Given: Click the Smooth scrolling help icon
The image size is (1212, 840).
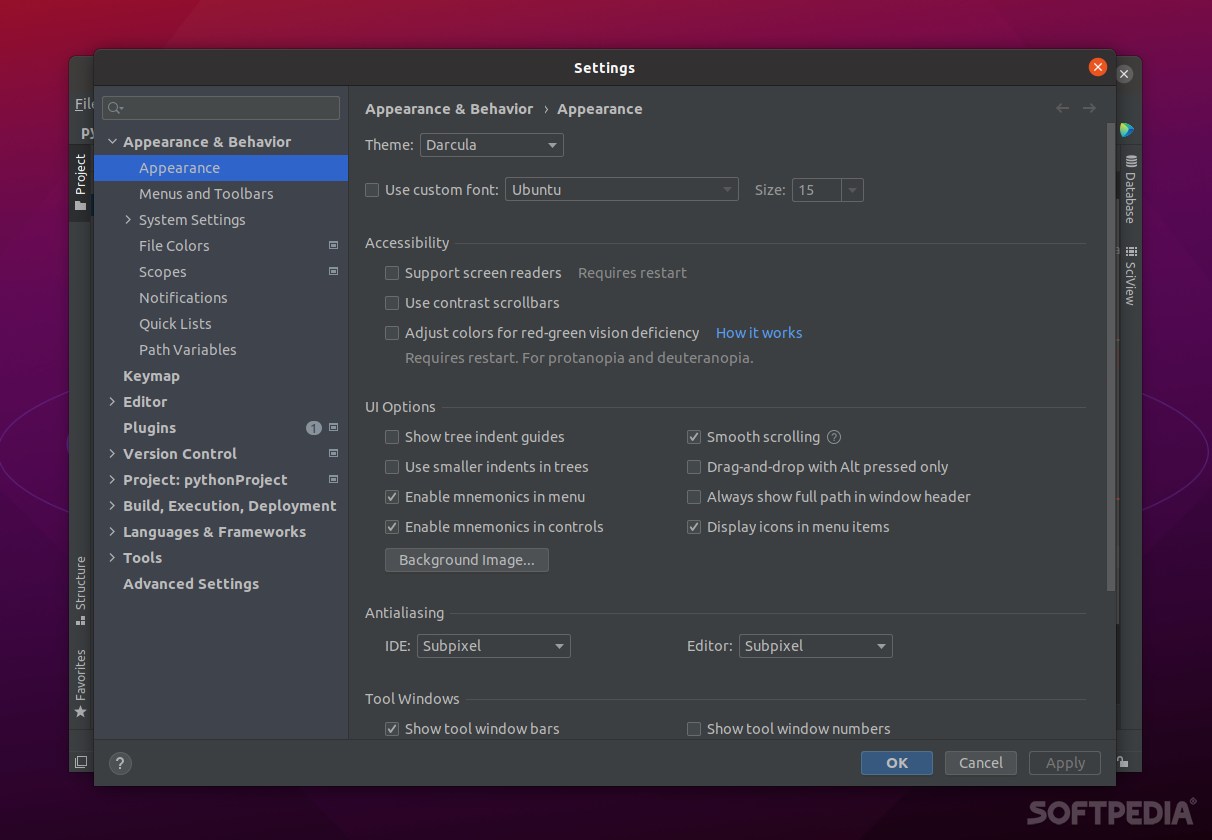Looking at the screenshot, I should [834, 437].
